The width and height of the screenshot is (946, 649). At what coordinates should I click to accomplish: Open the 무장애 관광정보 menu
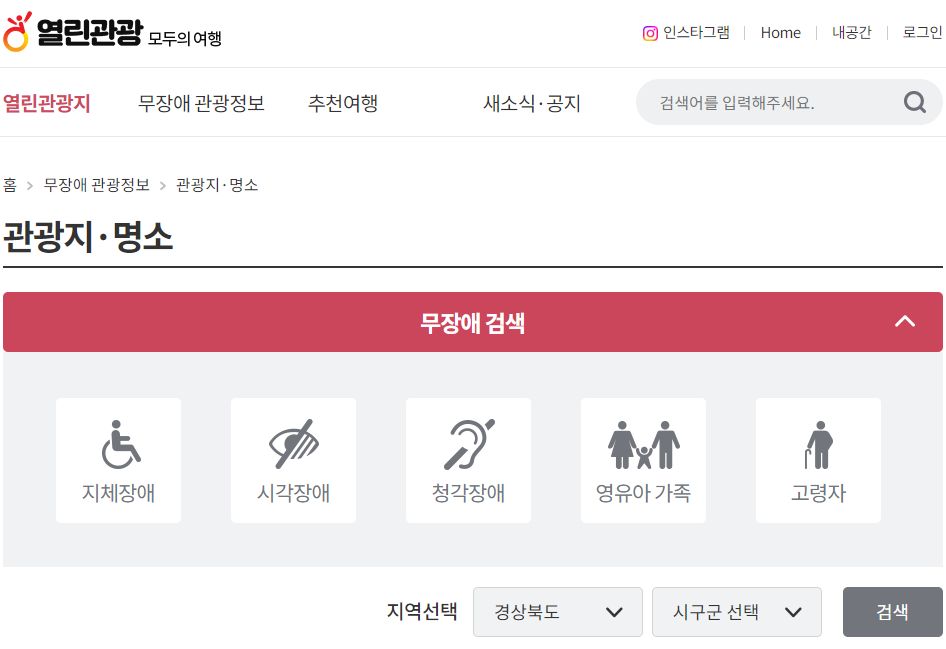click(201, 103)
